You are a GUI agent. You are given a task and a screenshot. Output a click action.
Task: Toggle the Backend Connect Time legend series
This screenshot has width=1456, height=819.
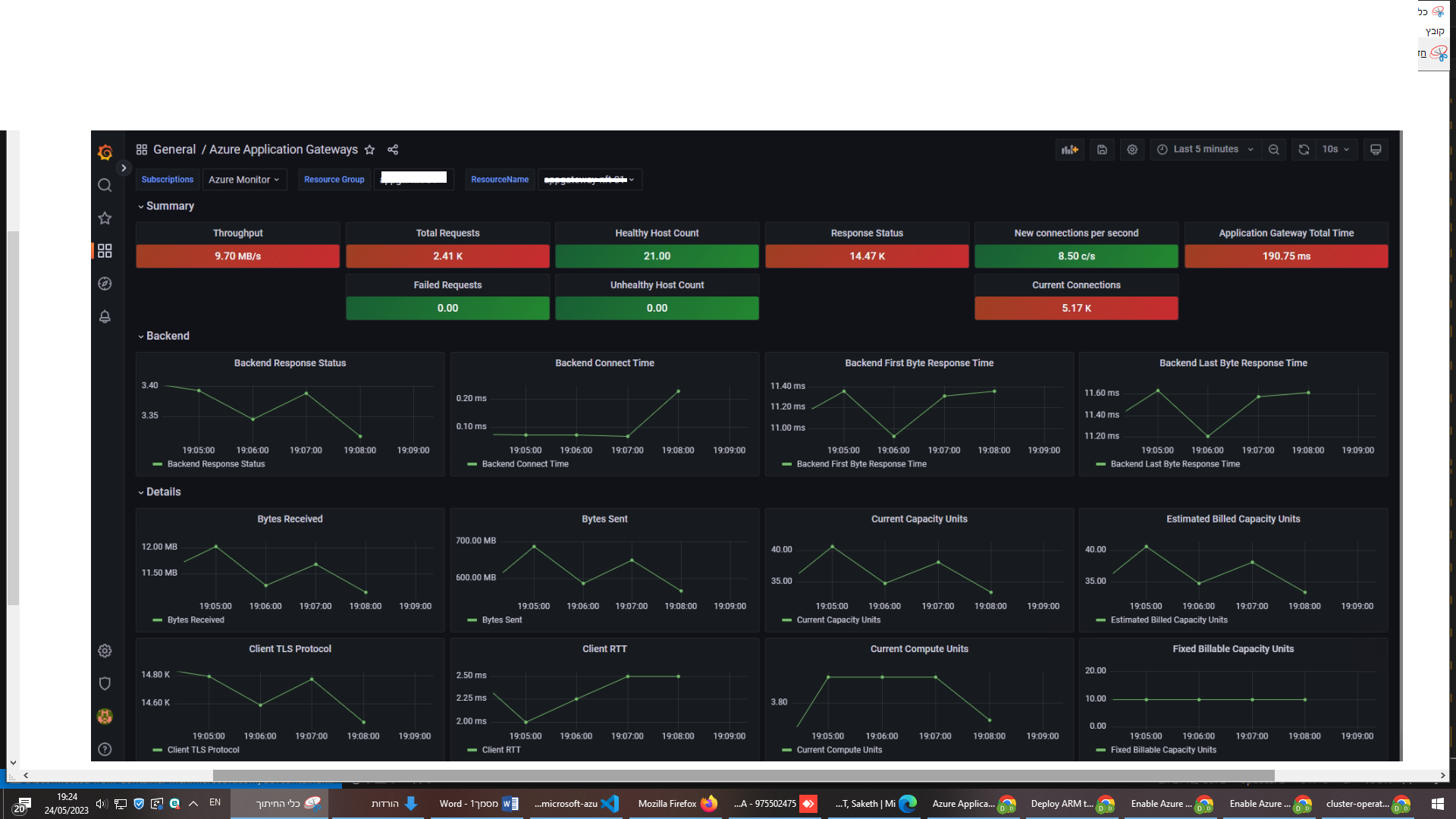(524, 464)
